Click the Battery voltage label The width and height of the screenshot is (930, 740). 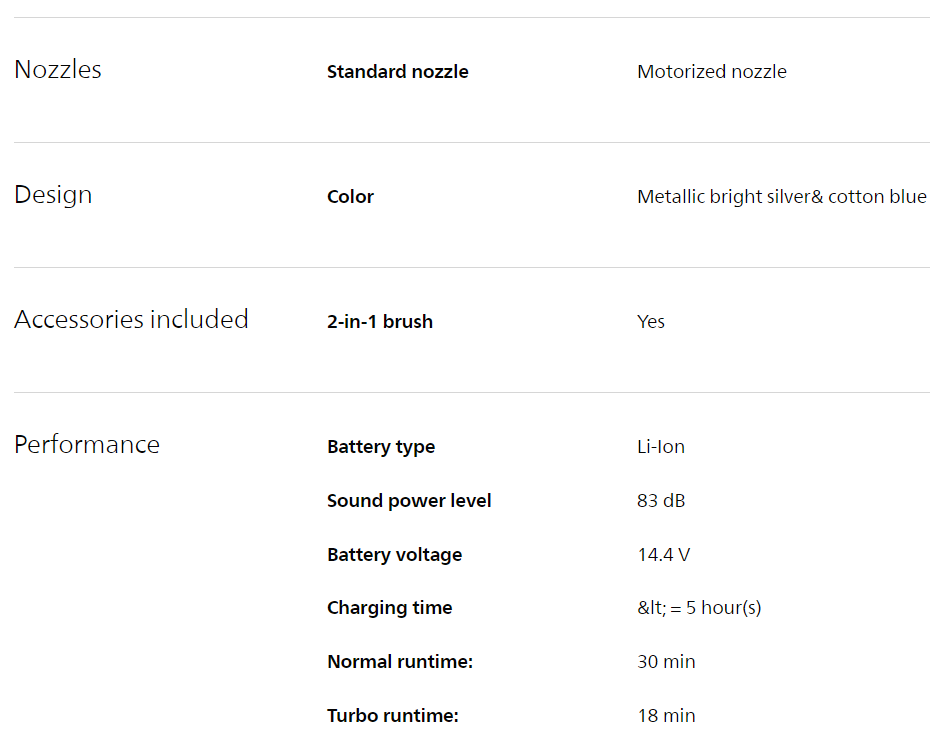tap(394, 555)
